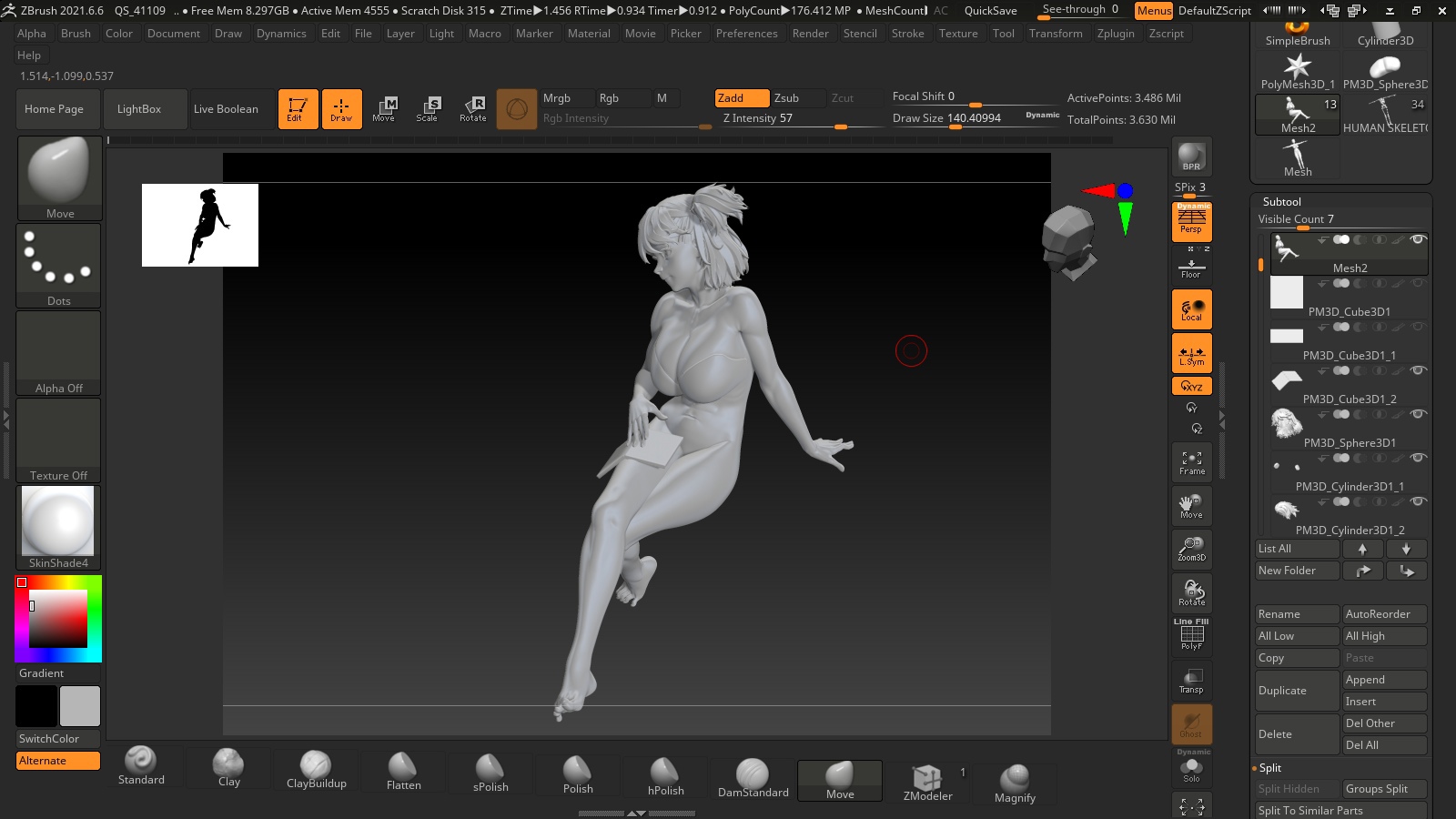Viewport: 1456px width, 819px height.
Task: Open the Dots stroke type picker
Action: (x=59, y=266)
